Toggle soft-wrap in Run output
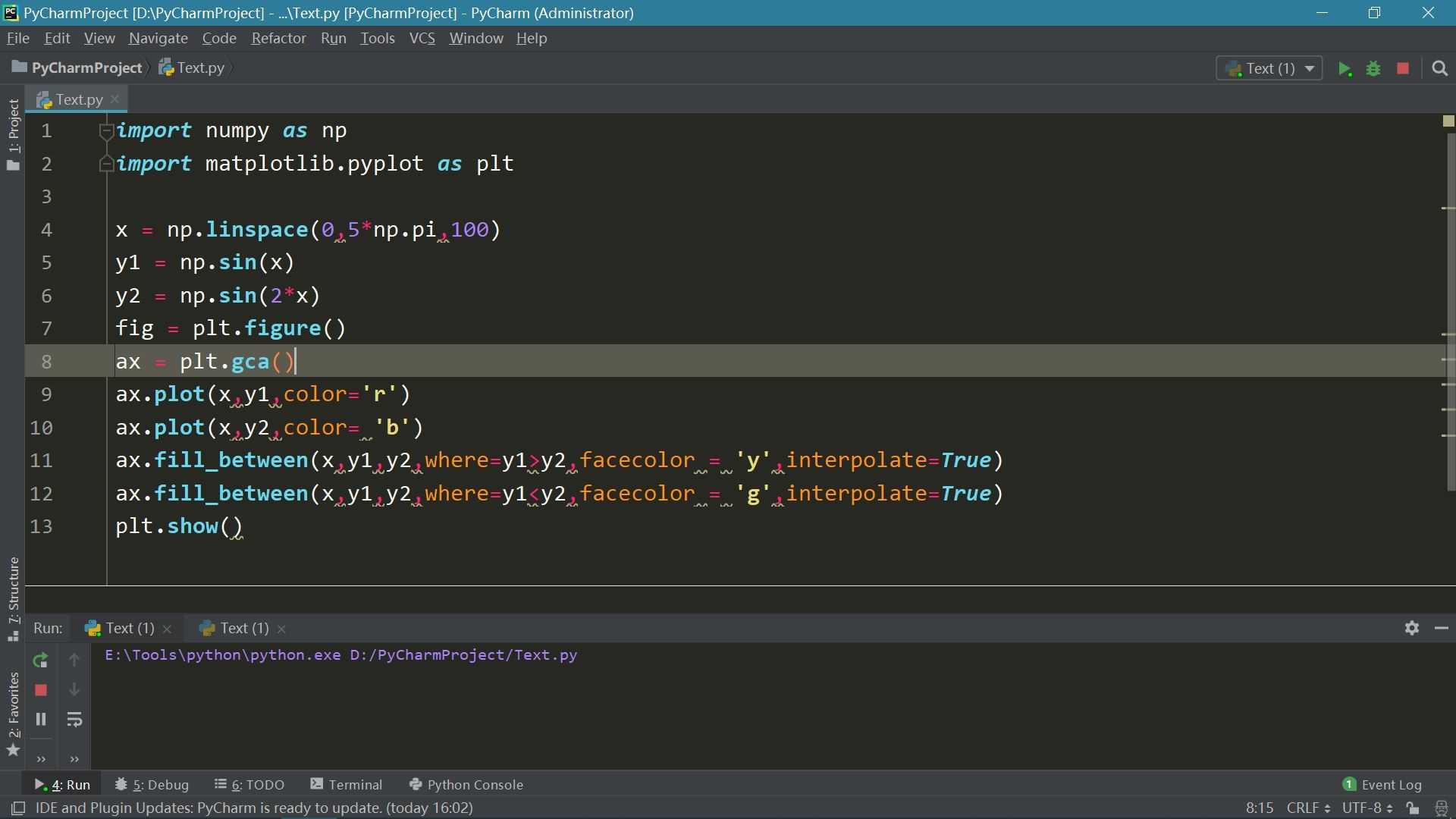Viewport: 1456px width, 819px height. coord(74,720)
